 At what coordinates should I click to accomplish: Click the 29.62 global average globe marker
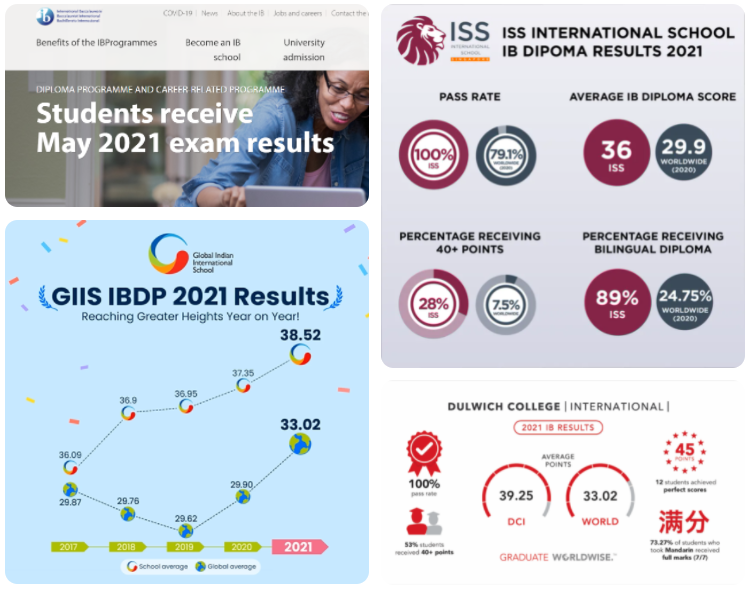pos(186,531)
